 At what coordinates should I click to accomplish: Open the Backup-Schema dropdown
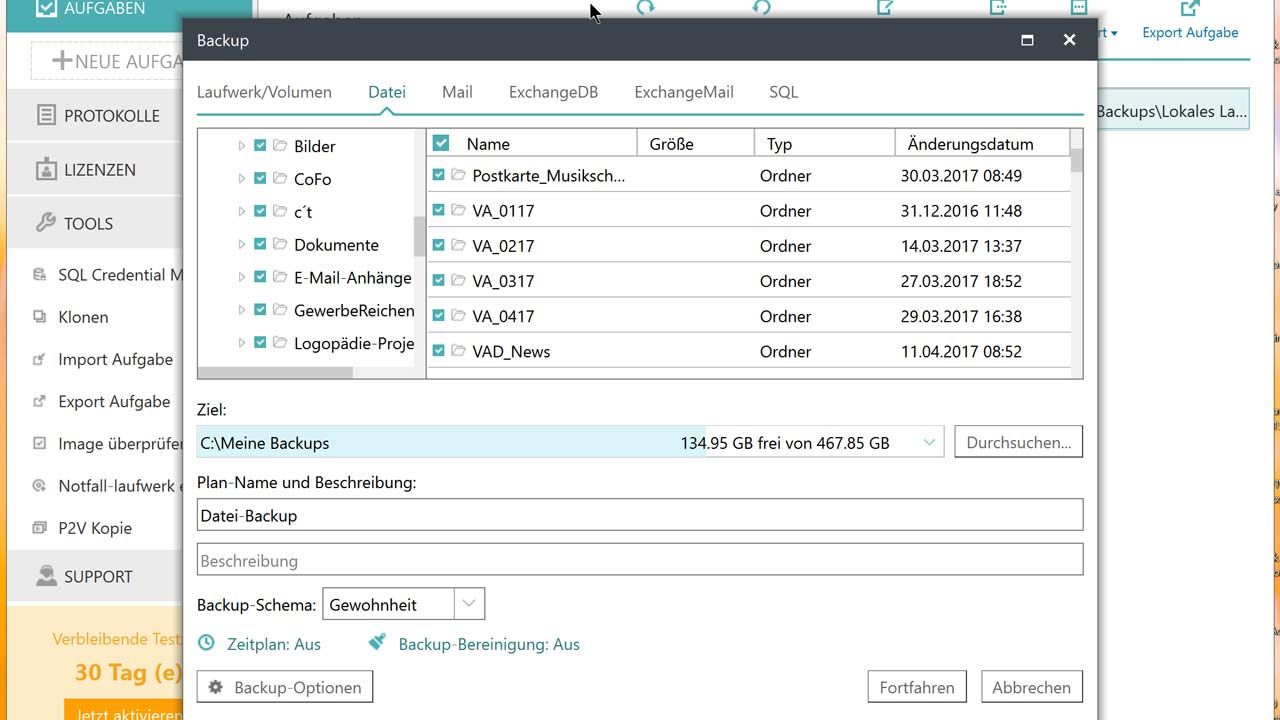[x=469, y=604]
